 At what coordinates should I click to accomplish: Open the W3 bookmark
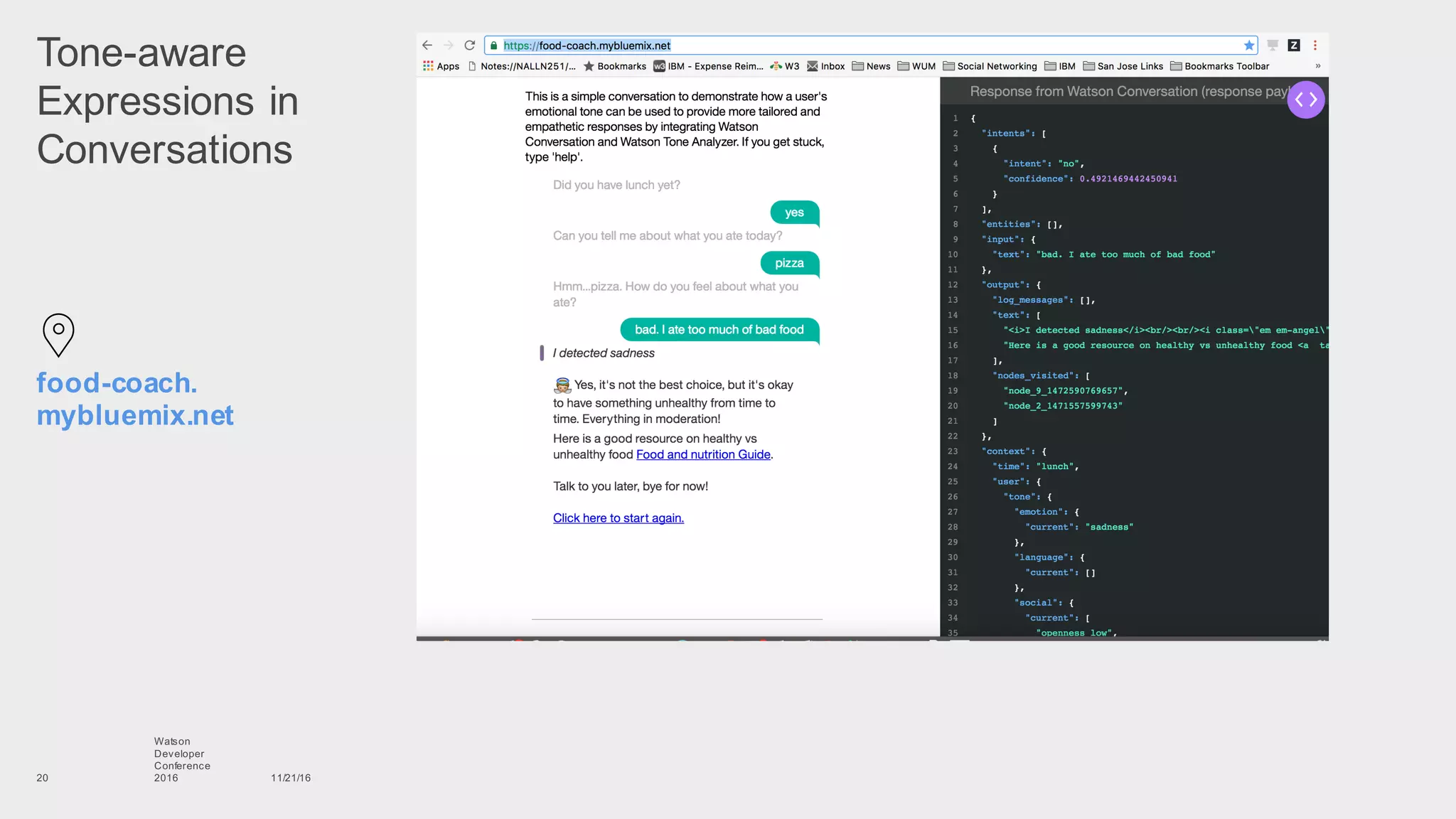786,66
